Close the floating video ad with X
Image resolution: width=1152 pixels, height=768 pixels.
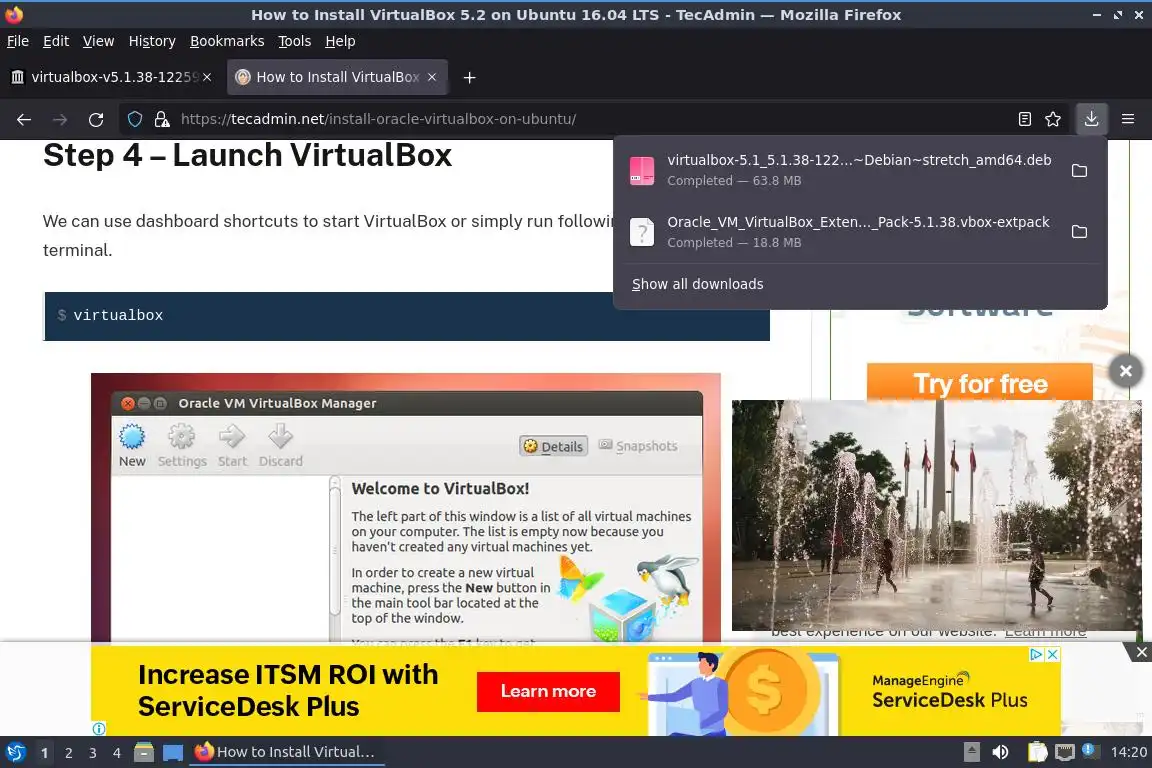coord(1126,371)
